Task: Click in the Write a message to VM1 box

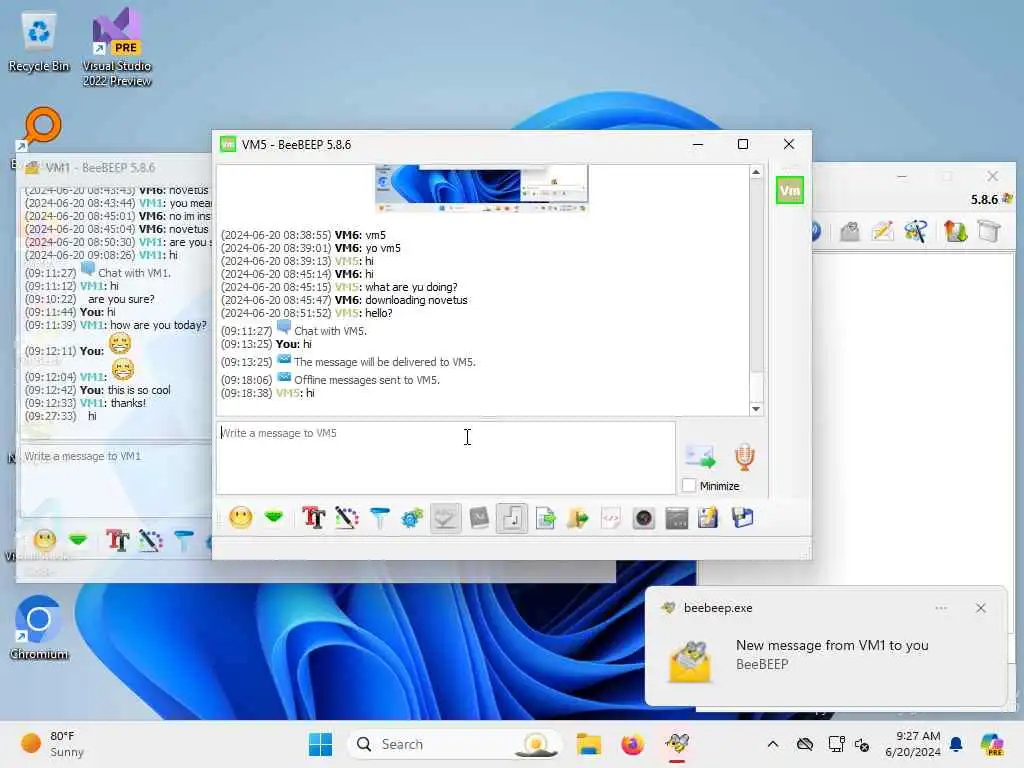Action: (116, 480)
